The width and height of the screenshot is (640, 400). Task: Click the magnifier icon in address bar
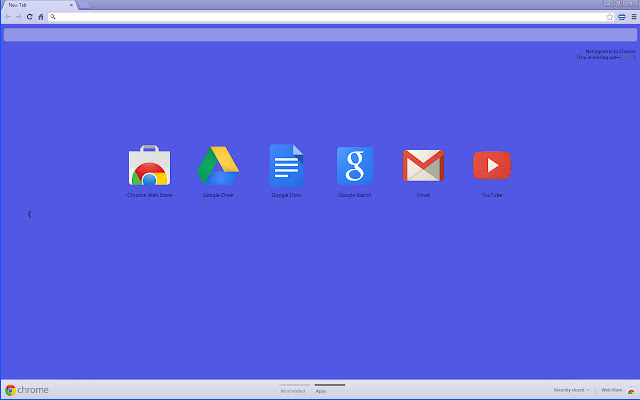pos(53,17)
